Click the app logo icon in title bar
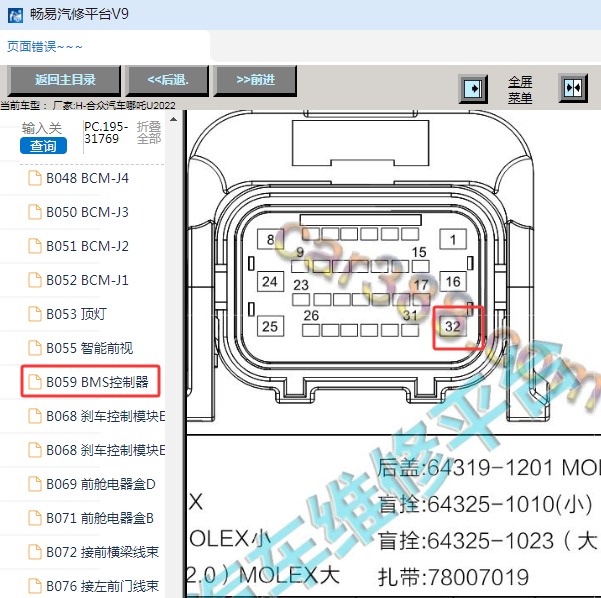601x598 pixels. (15, 15)
